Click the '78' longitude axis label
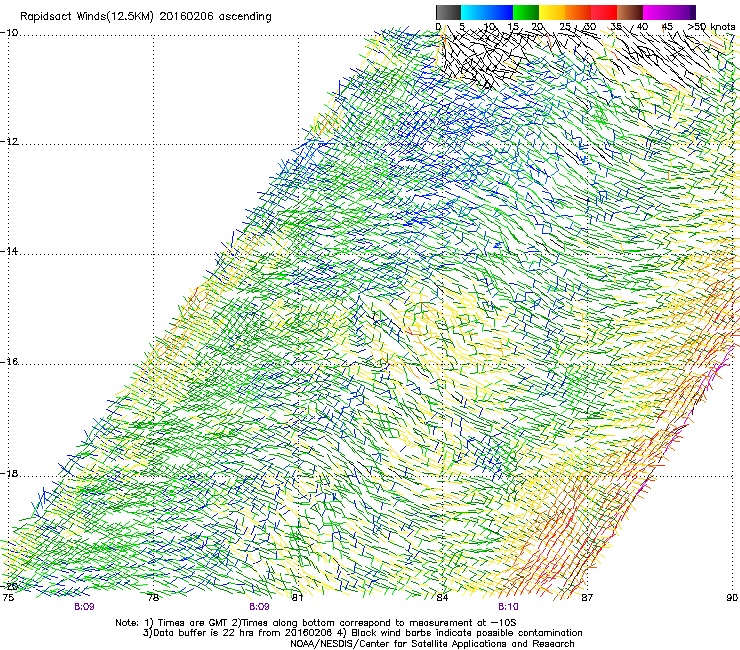This screenshot has width=740, height=650. (x=153, y=598)
